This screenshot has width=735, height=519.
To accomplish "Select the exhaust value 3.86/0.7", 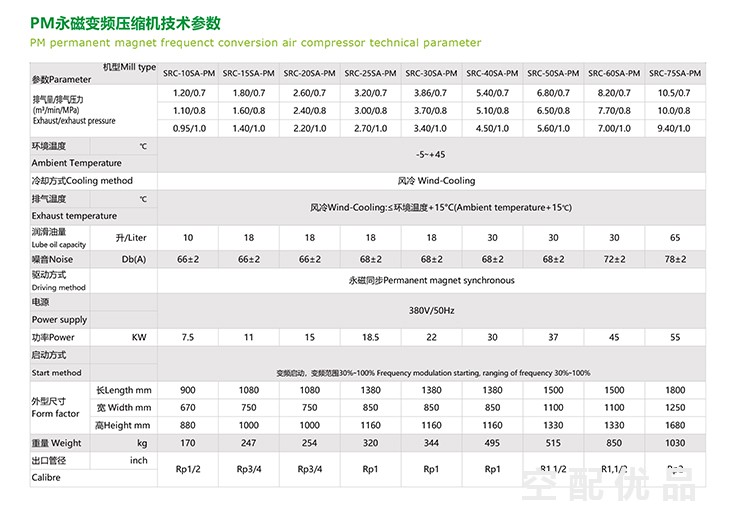I will [x=430, y=93].
